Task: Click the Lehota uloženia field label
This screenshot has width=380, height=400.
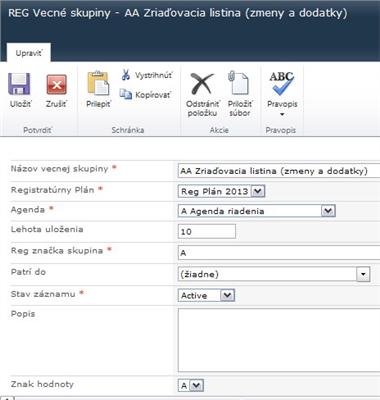Action: (x=47, y=229)
